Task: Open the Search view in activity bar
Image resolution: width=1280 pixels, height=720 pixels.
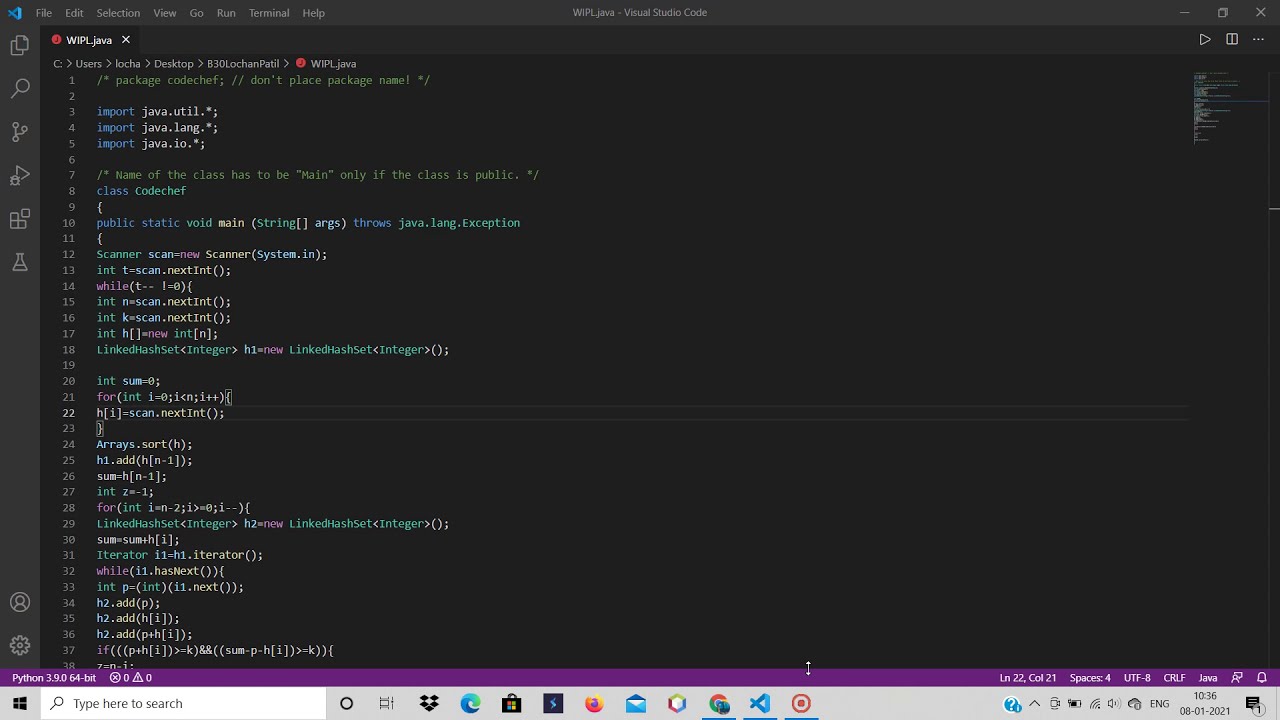Action: 20,88
